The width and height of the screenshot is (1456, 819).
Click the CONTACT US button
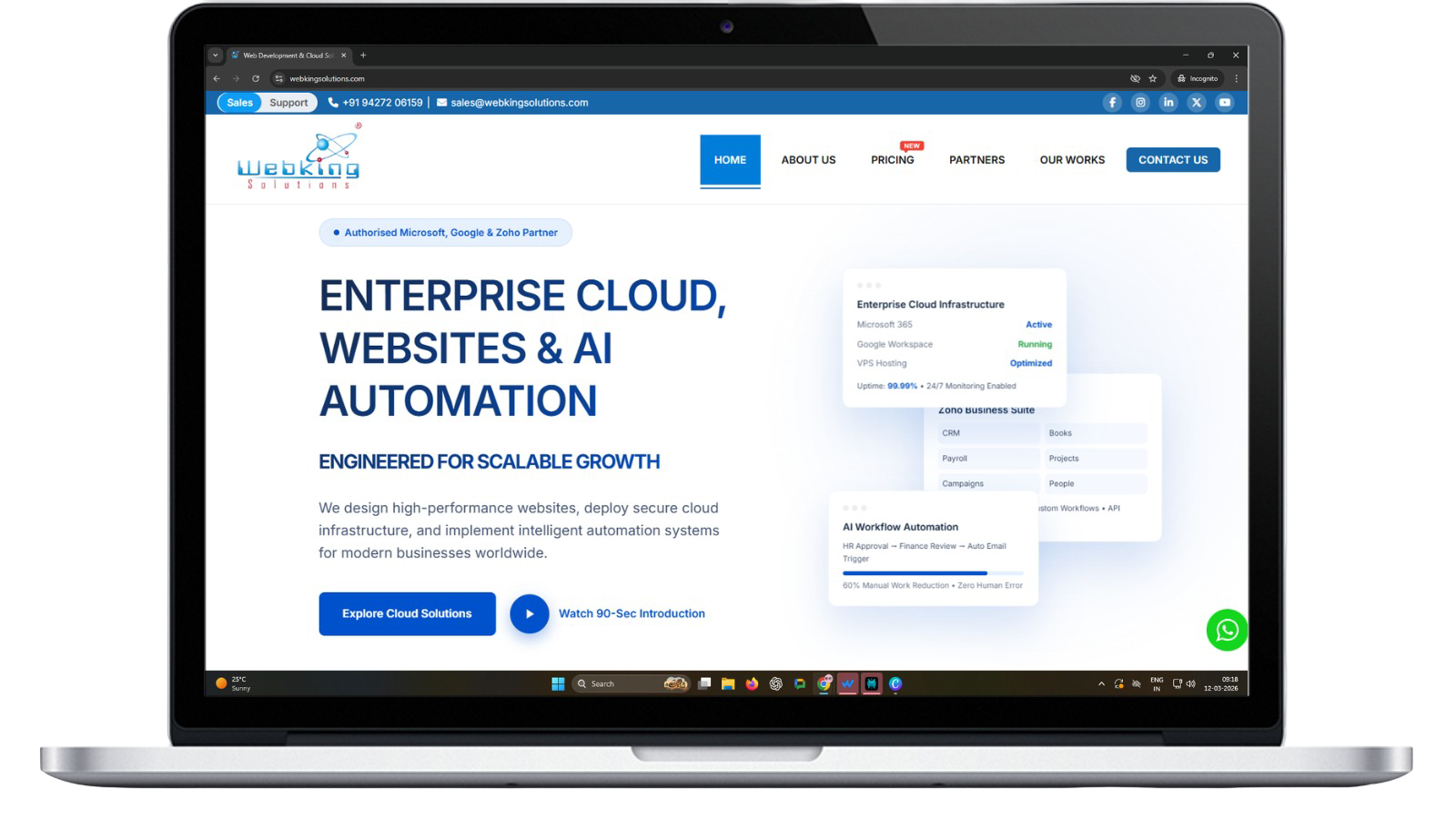(1173, 159)
